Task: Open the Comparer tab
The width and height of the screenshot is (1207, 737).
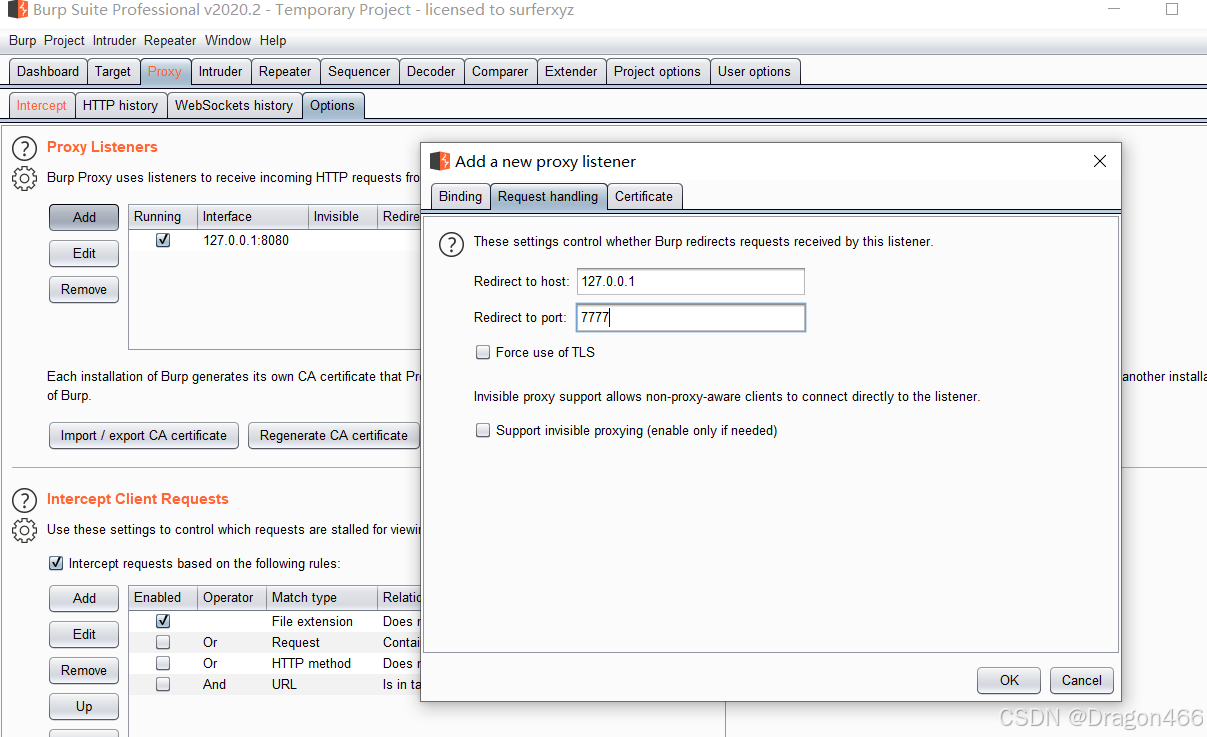Action: (x=500, y=71)
